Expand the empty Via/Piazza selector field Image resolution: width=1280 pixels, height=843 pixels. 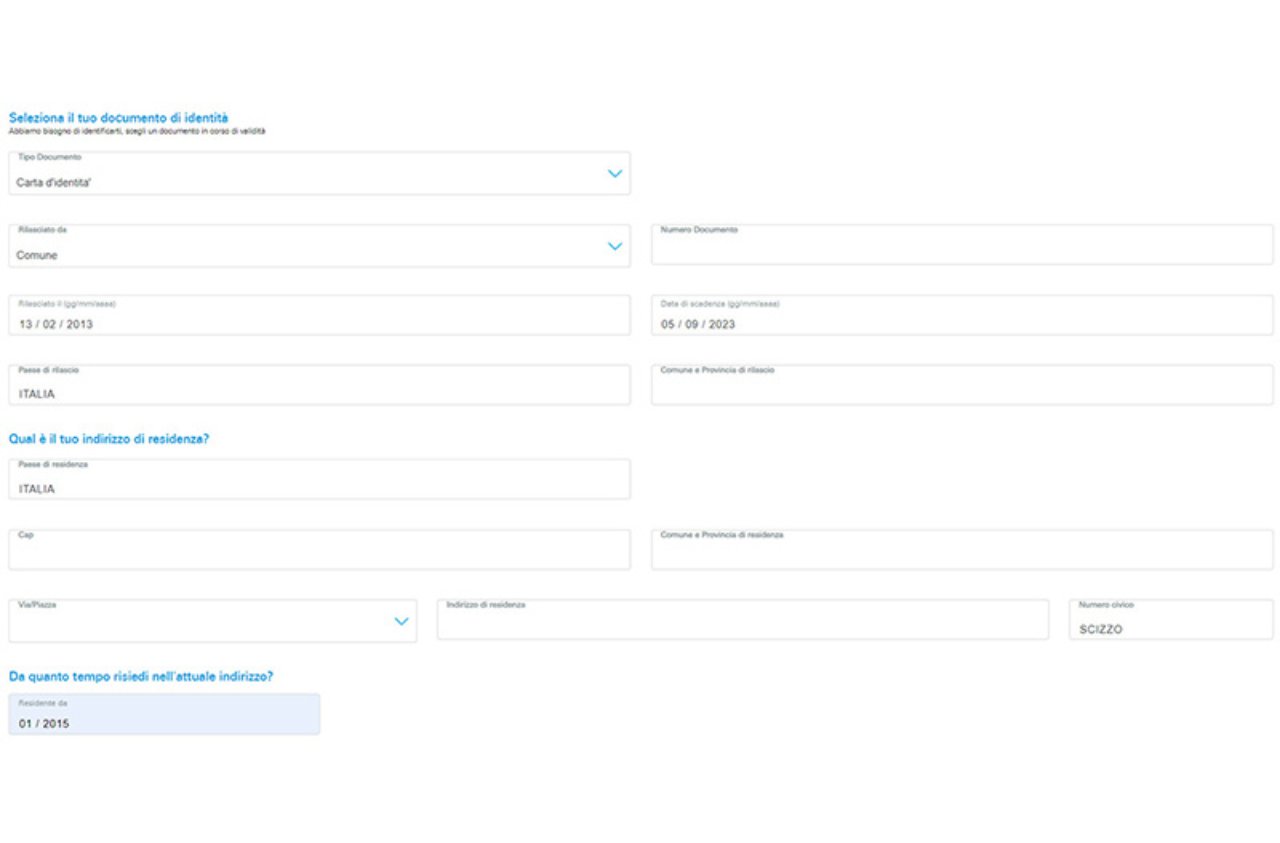(200, 622)
